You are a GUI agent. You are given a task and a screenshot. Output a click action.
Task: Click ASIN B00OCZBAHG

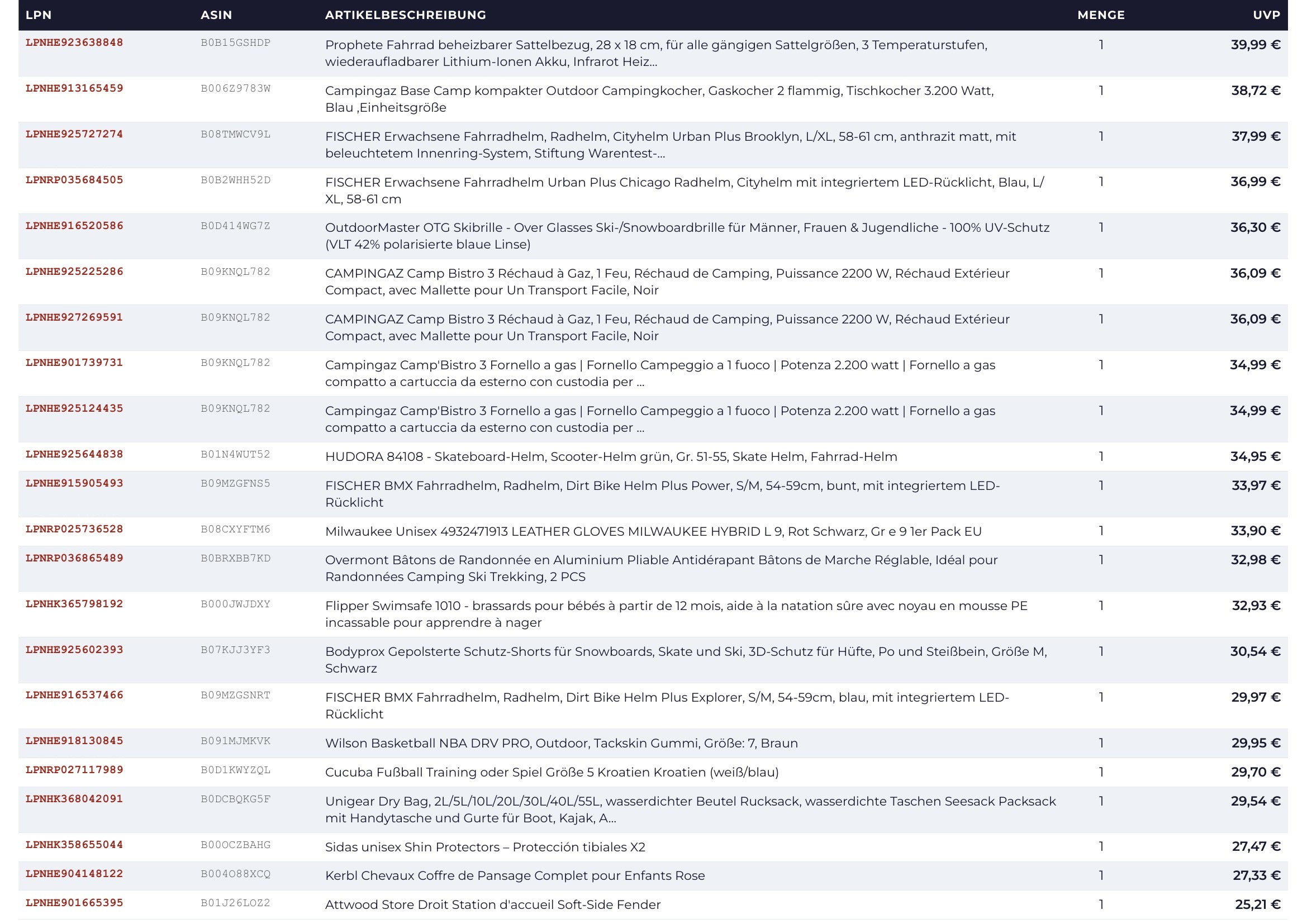235,844
